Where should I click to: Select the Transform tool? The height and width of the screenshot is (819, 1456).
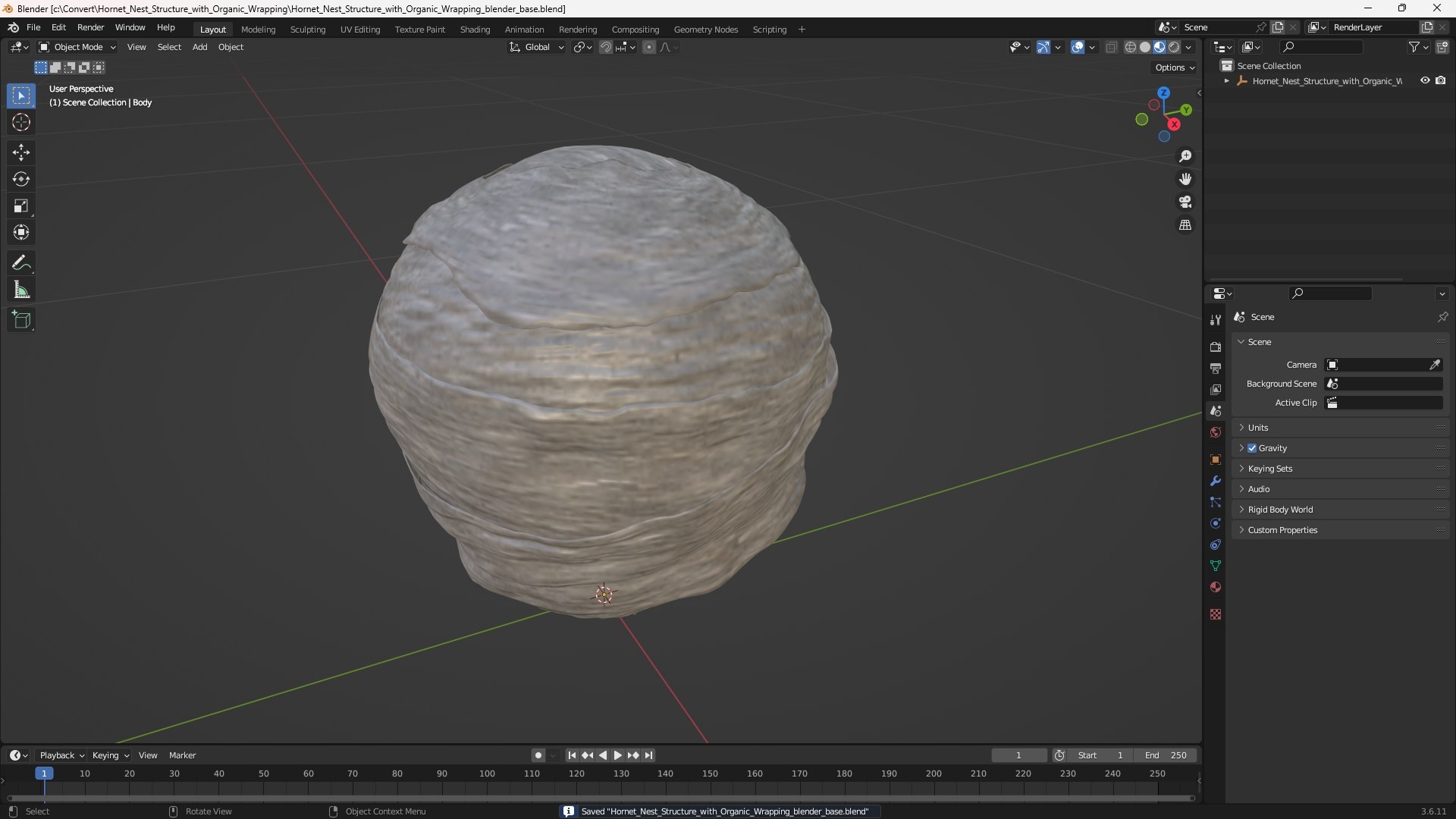point(21,232)
